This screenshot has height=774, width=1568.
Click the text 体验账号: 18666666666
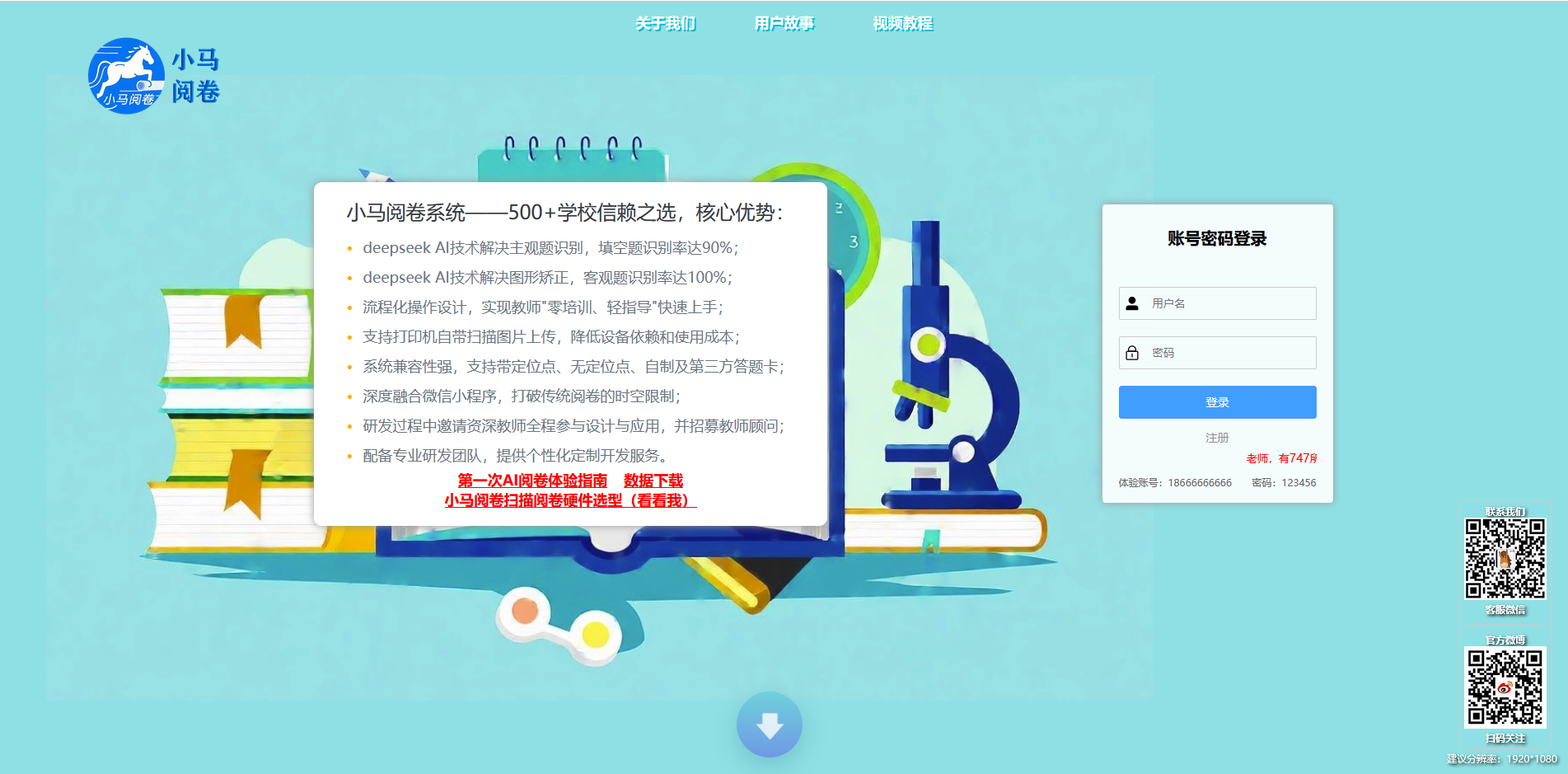(x=1175, y=483)
